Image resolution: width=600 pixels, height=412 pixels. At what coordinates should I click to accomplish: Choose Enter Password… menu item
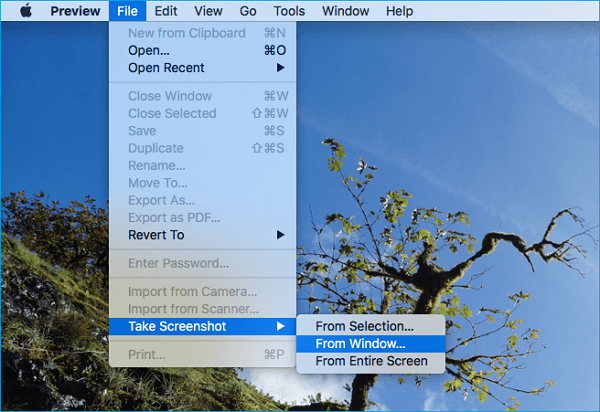pos(202,263)
